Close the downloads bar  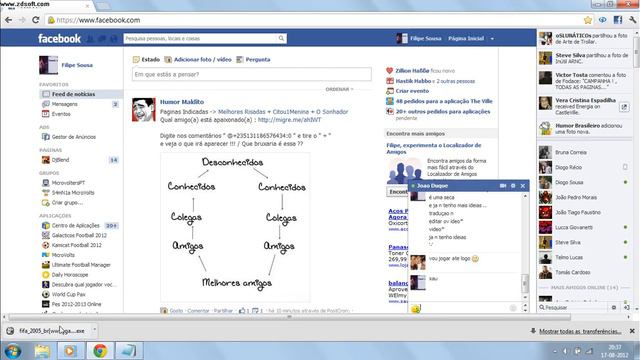pyautogui.click(x=632, y=331)
